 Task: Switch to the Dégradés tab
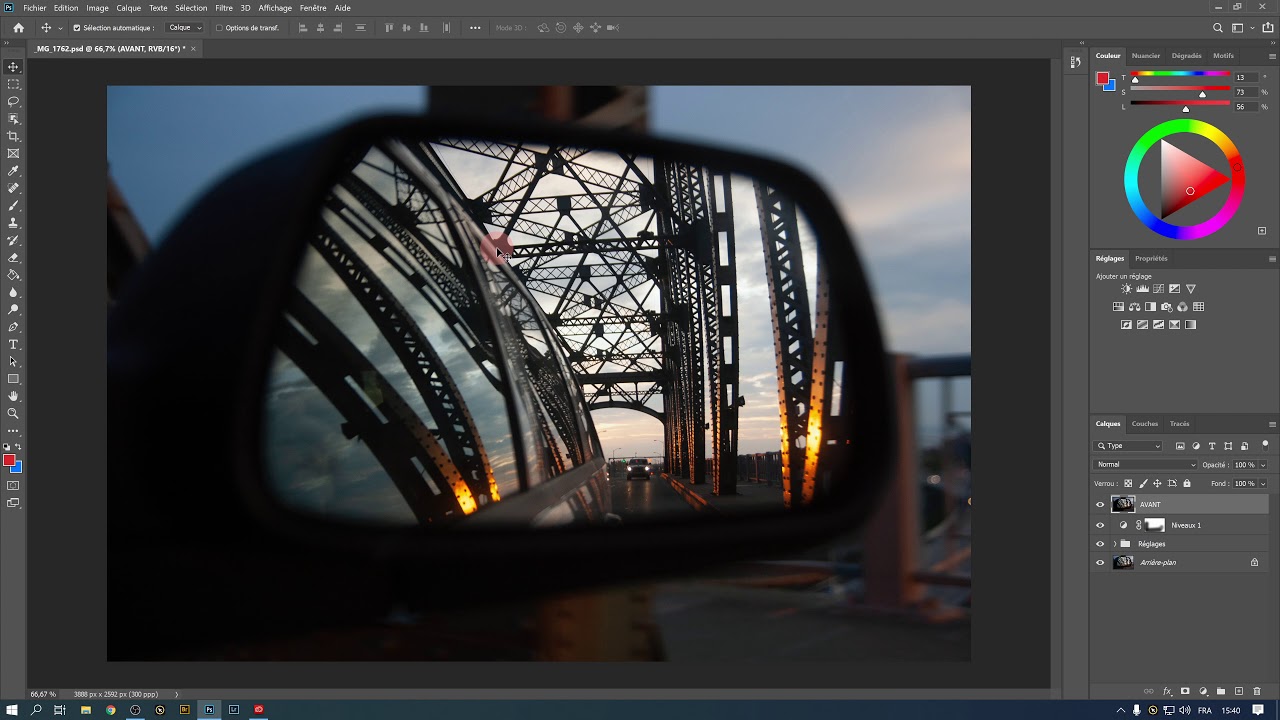[1187, 56]
